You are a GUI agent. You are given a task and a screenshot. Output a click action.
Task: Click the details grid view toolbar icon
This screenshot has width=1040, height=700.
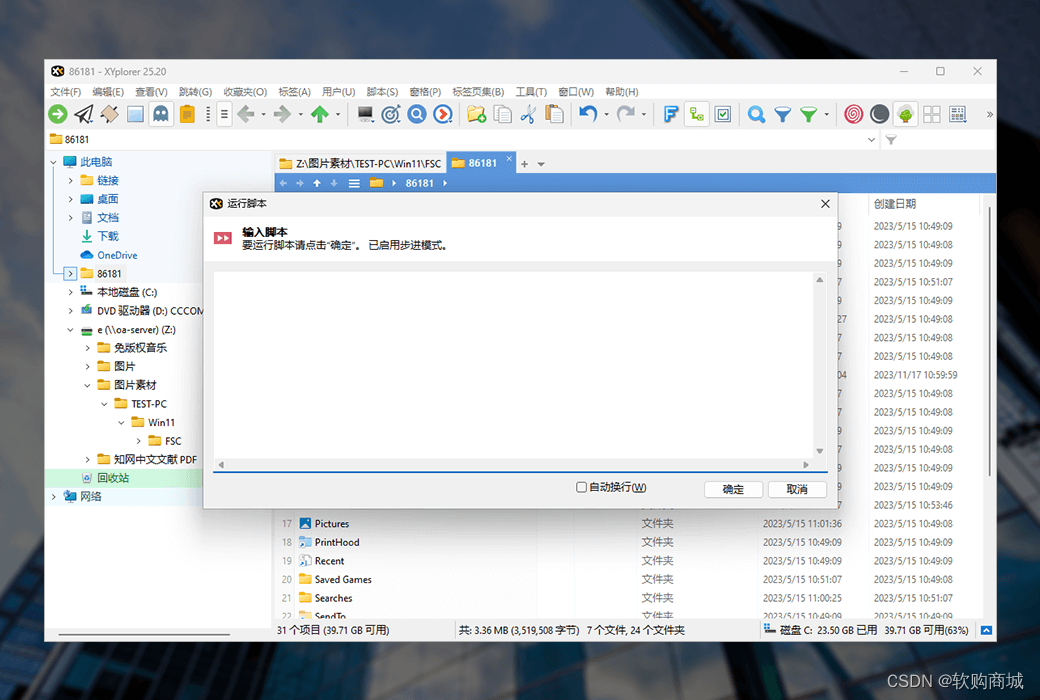958,114
